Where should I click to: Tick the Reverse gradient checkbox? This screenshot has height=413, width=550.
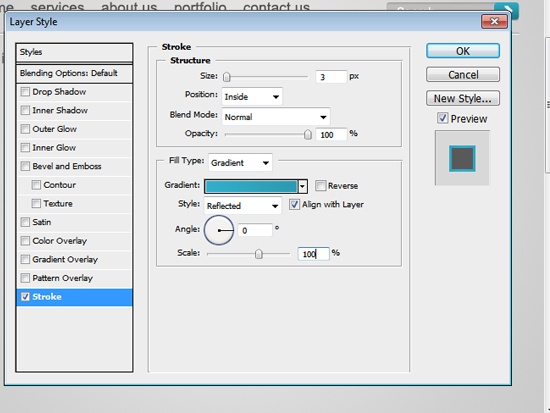[321, 186]
